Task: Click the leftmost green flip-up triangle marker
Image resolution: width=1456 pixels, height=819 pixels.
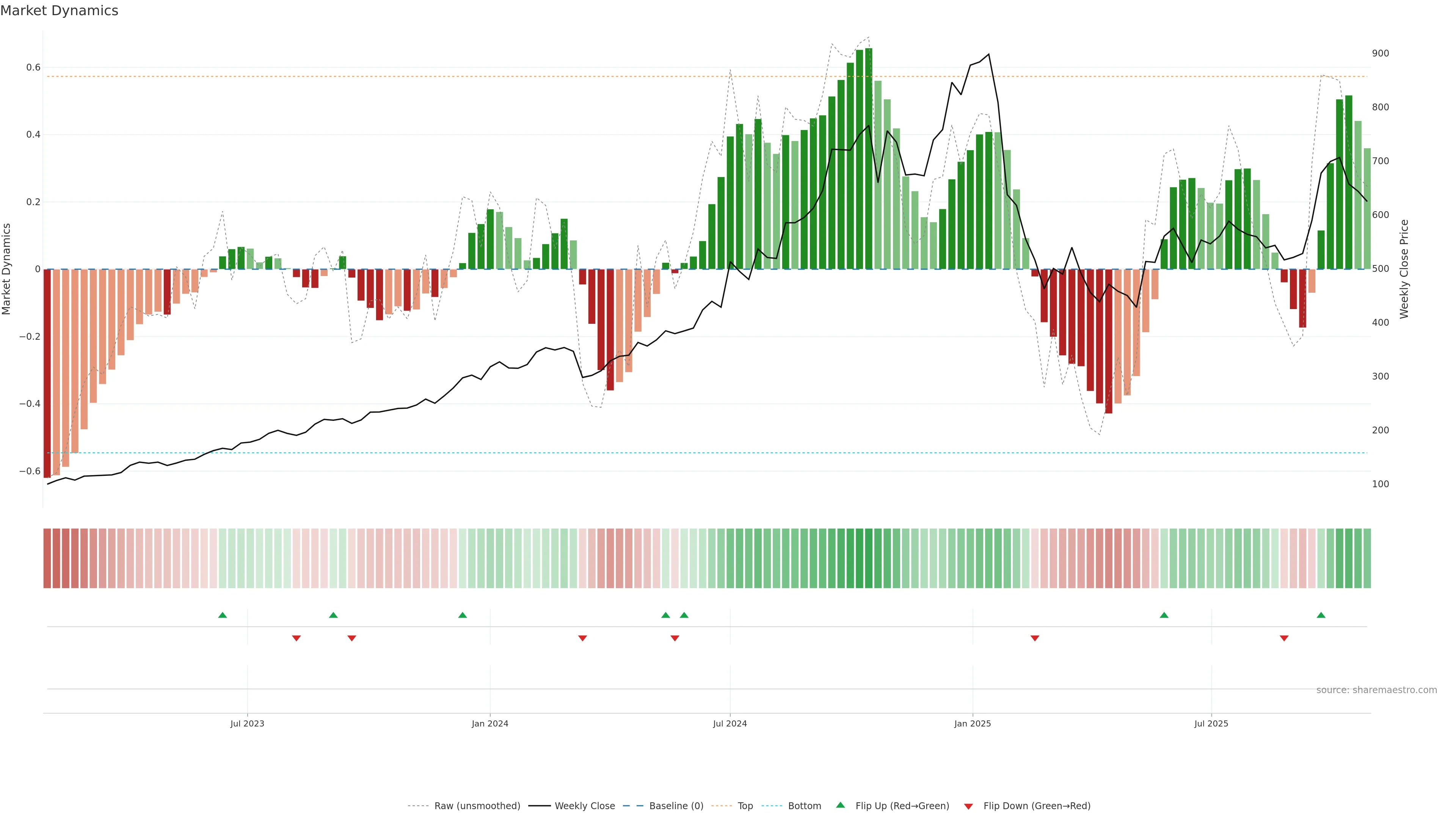Action: [x=222, y=615]
